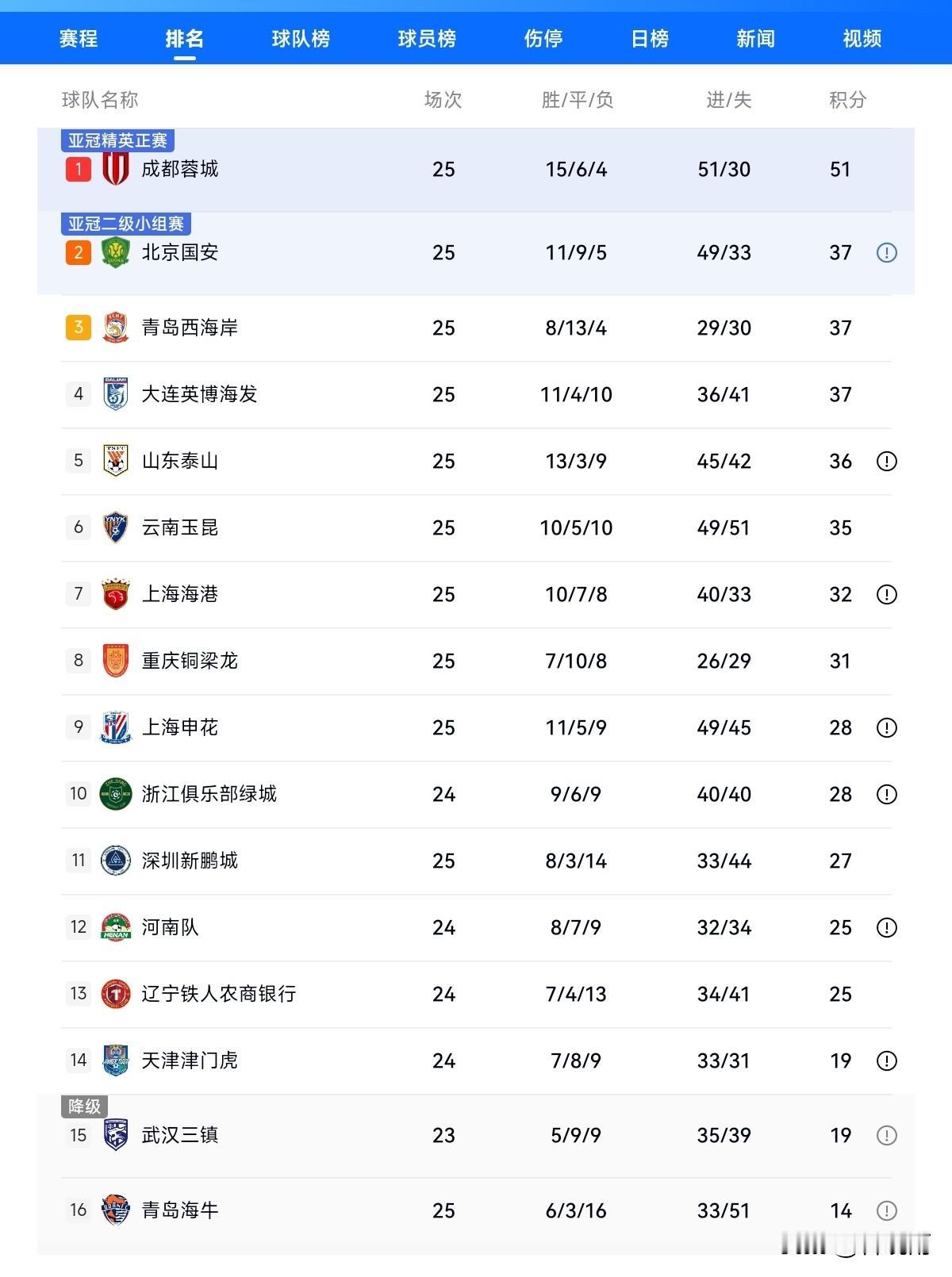Click goals 51/30 for 成都蓉城
This screenshot has height=1277, width=952.
point(724,169)
